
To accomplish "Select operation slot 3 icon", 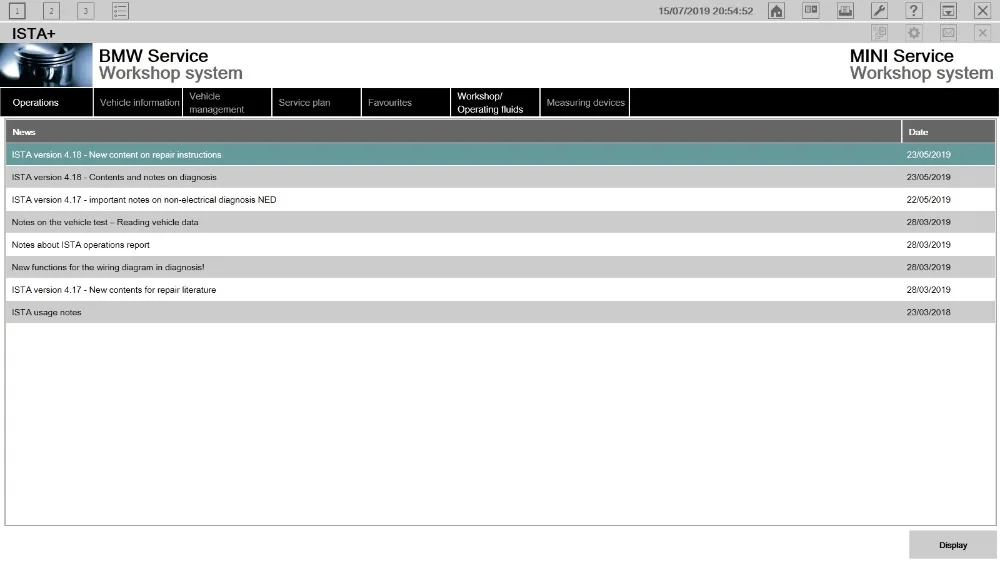I will pos(85,11).
